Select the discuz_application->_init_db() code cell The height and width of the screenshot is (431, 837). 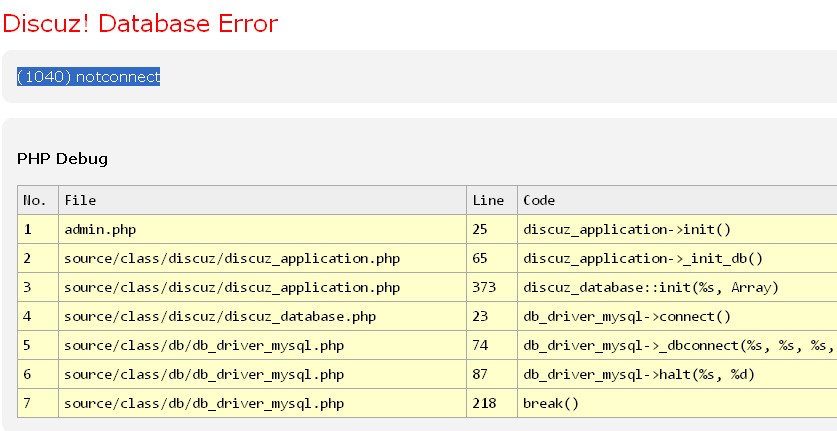pyautogui.click(x=643, y=259)
